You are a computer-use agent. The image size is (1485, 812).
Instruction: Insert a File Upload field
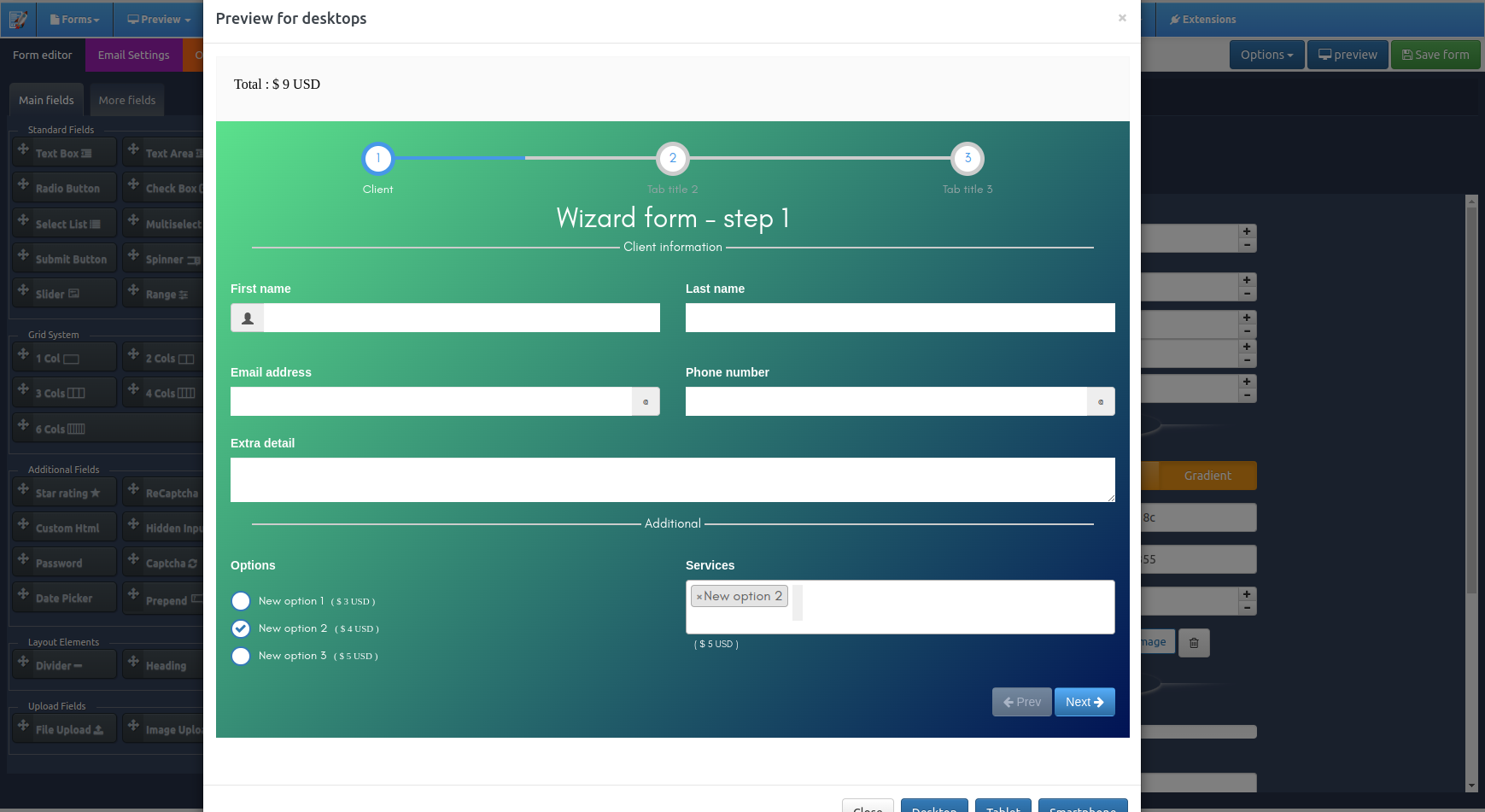[x=64, y=728]
